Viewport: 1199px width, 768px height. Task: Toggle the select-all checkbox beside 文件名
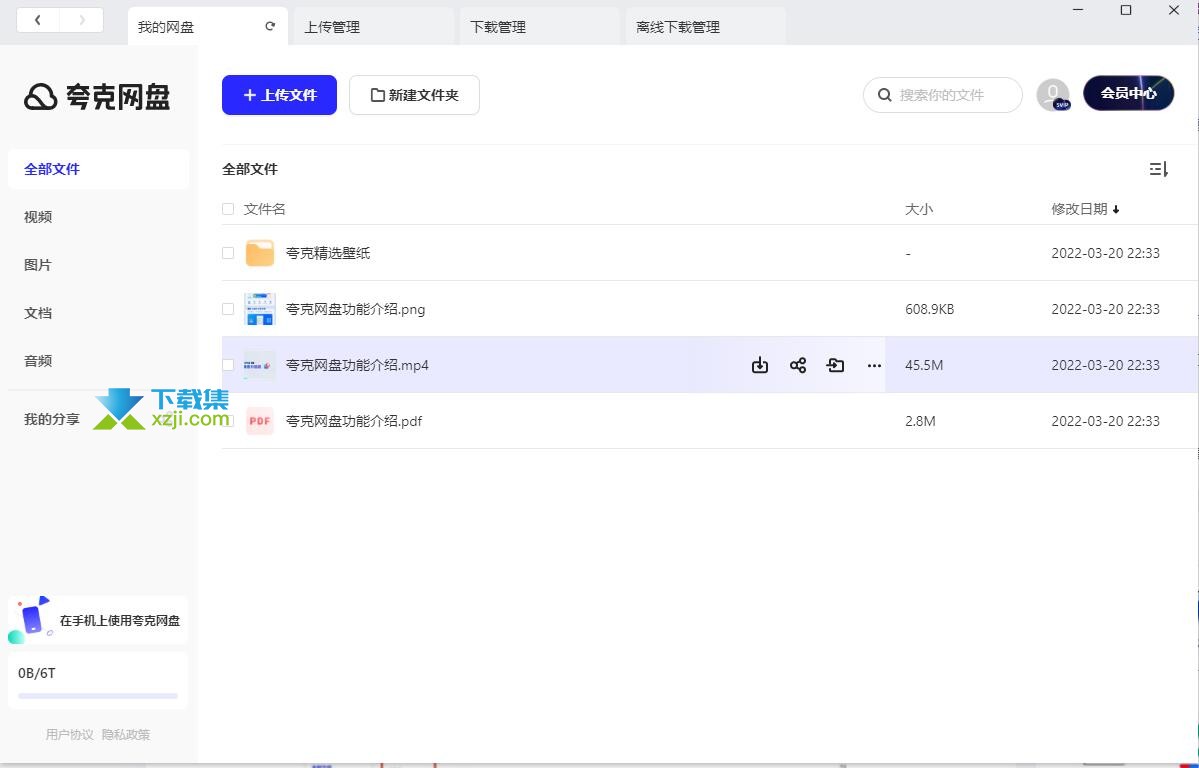coord(228,209)
